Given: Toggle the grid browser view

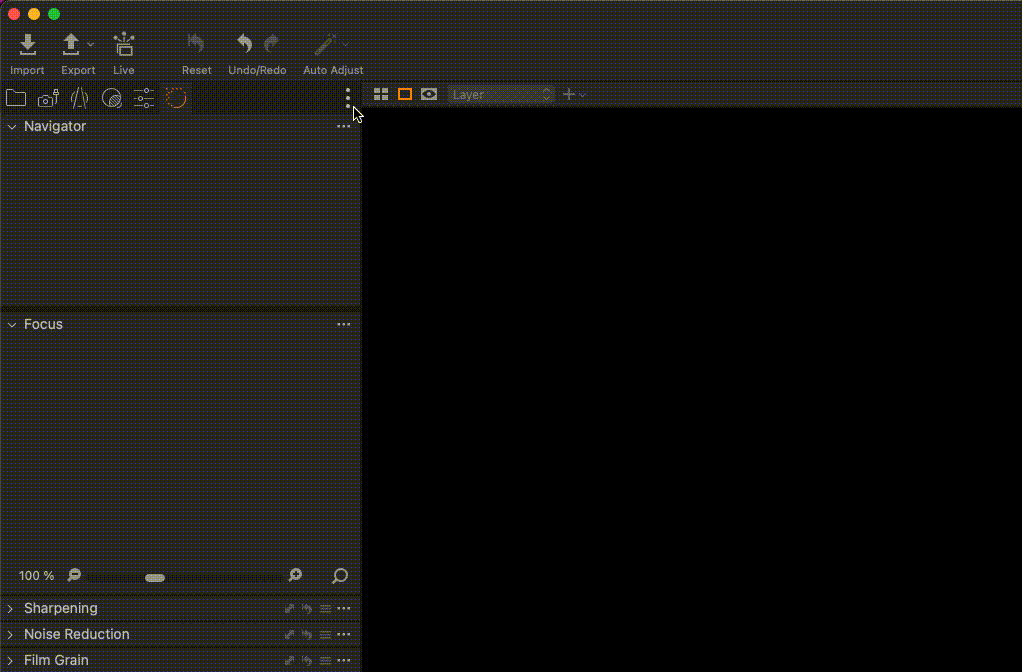Looking at the screenshot, I should [x=381, y=94].
